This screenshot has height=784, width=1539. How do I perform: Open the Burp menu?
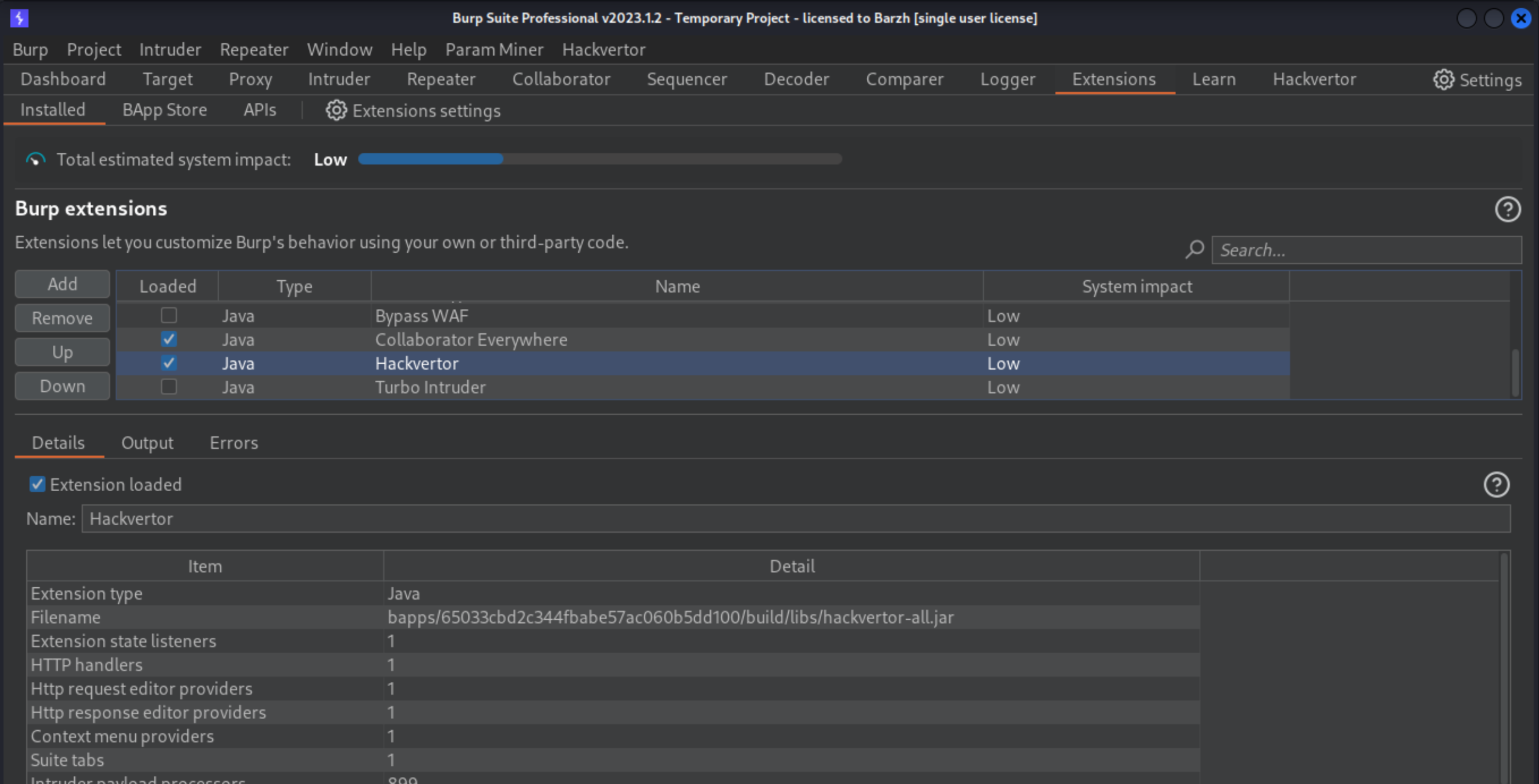pos(30,49)
